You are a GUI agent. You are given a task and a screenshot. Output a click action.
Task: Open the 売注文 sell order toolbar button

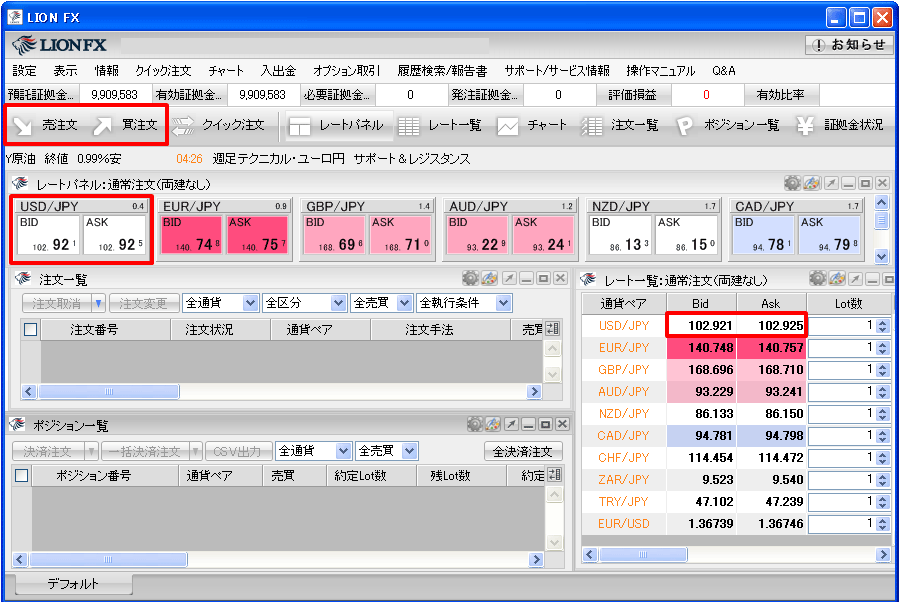(46, 125)
